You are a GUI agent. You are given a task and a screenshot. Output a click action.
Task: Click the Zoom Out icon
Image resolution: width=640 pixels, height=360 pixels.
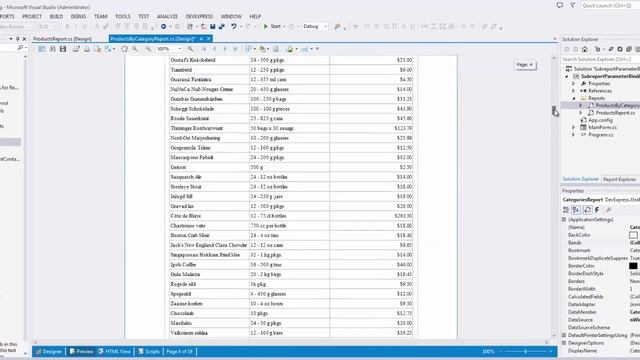pos(148,49)
